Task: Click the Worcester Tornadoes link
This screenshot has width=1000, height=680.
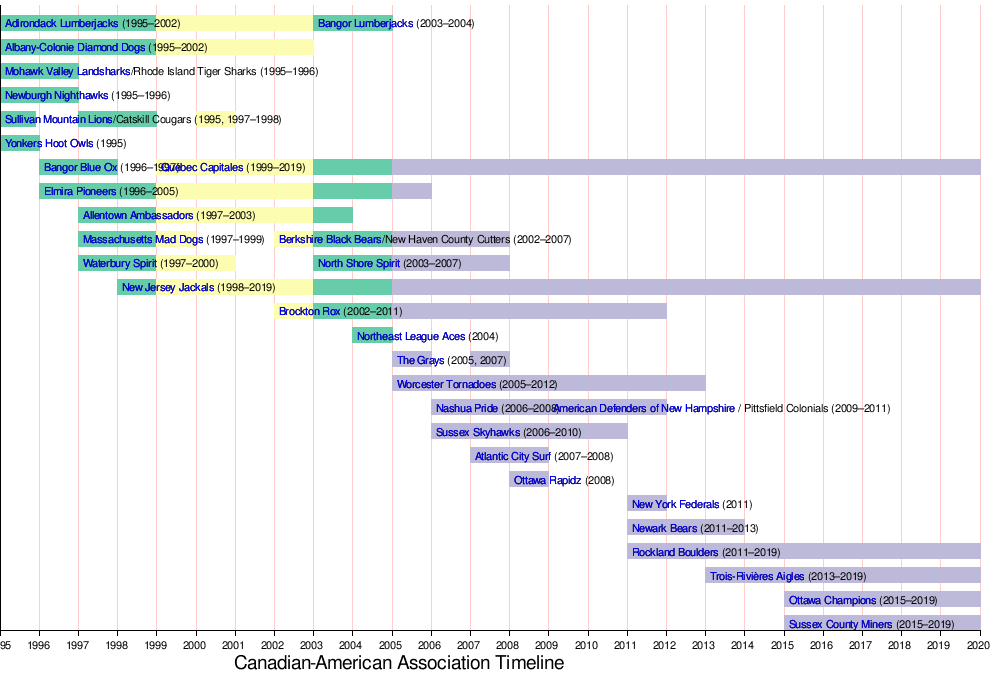Action: (x=446, y=384)
